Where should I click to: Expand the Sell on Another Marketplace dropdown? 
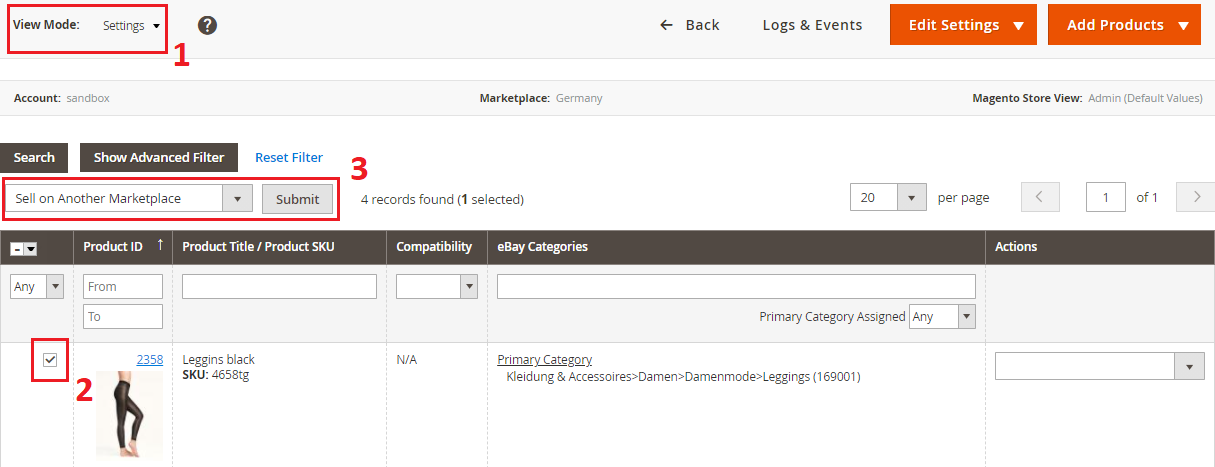[x=237, y=199]
